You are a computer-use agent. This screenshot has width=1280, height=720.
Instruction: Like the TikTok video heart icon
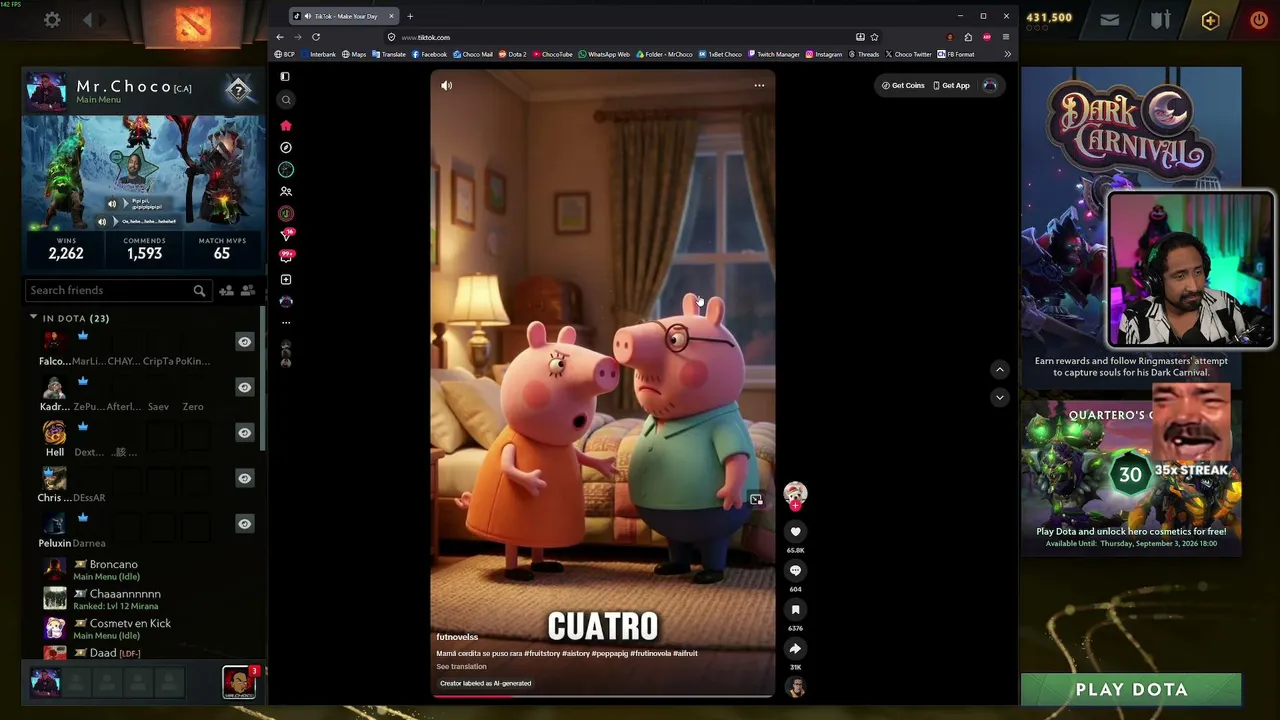[x=795, y=531]
